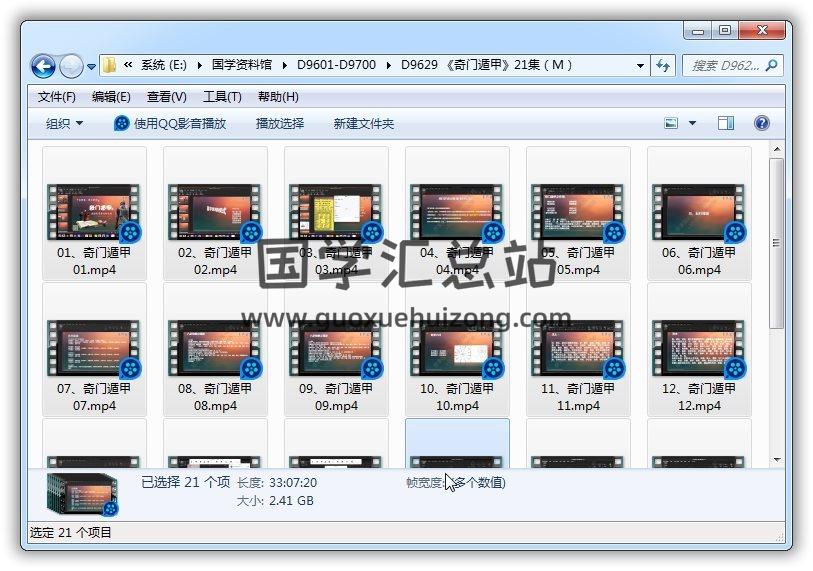813x571 pixels.
Task: Select video 06、奇门遁甲06.mp4
Action: (699, 214)
